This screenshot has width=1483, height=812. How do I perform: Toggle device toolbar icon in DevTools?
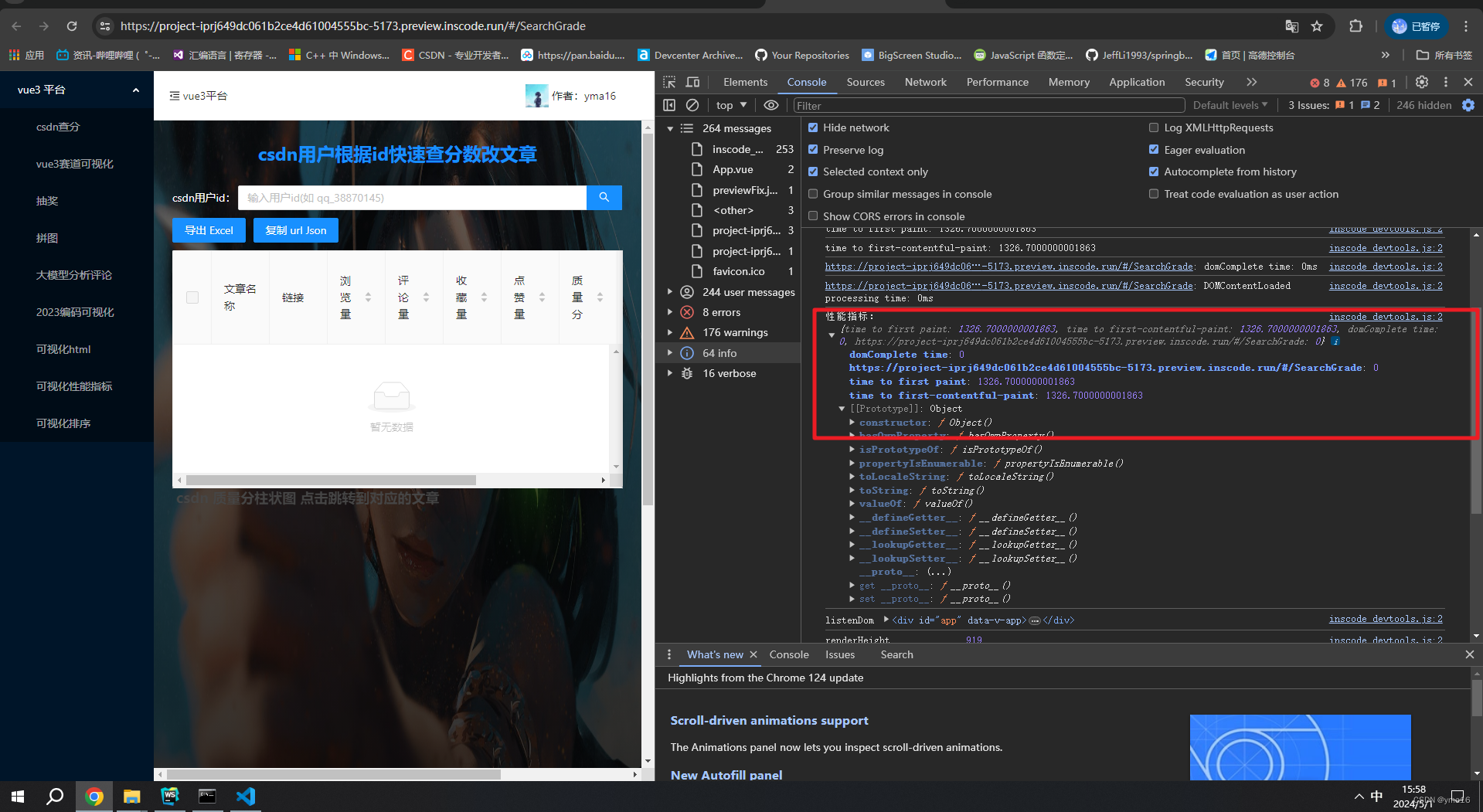(693, 82)
